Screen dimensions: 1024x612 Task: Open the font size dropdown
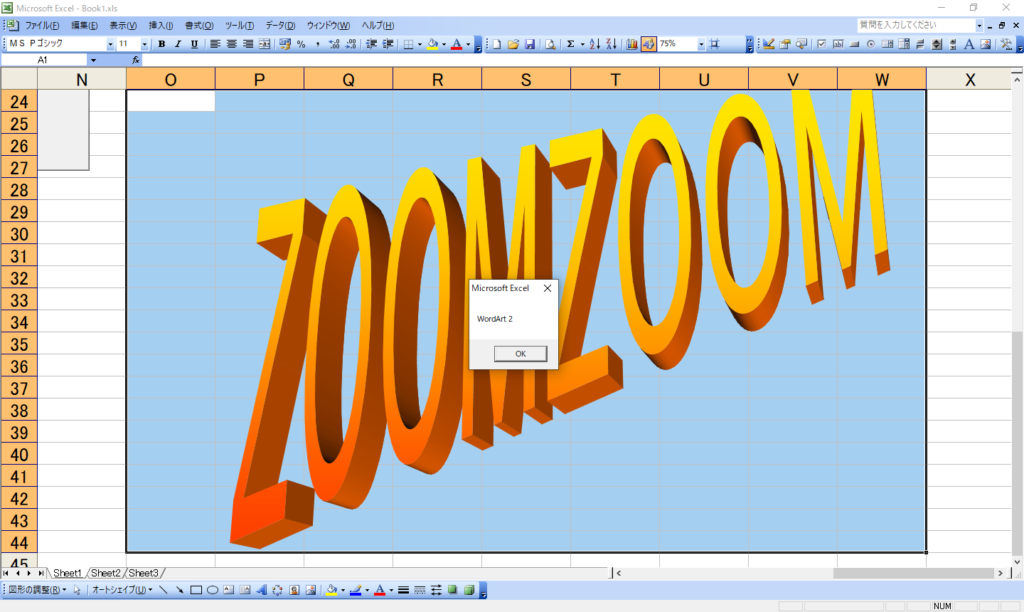[145, 44]
